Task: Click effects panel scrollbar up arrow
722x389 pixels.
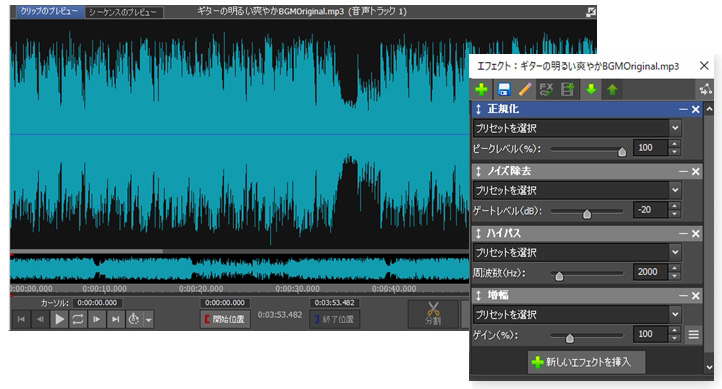Action: click(709, 110)
